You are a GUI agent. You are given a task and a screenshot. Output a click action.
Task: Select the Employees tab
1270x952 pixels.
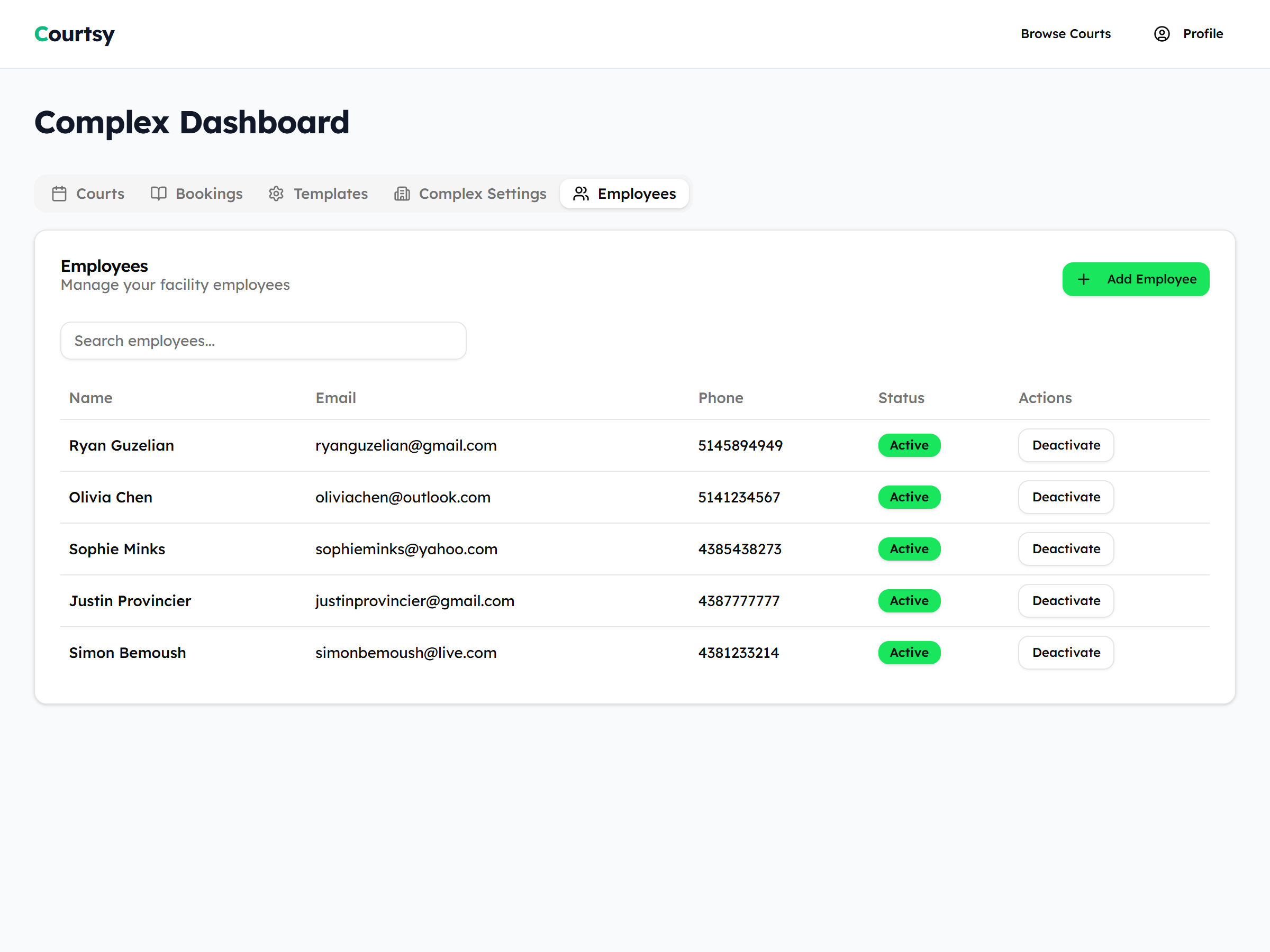click(624, 194)
